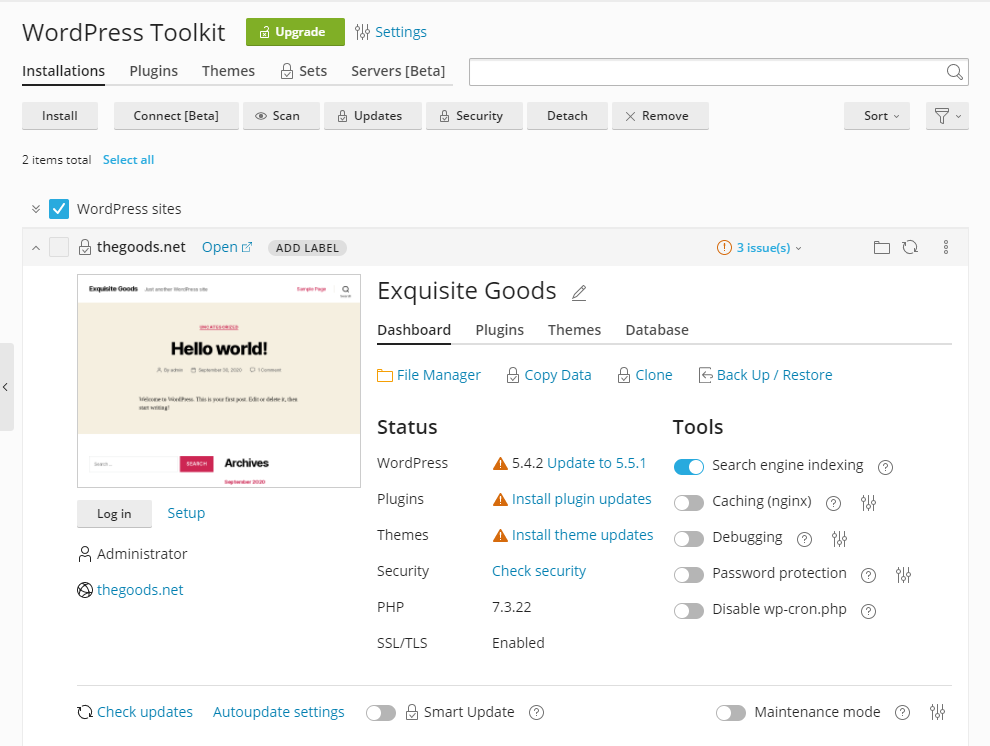
Task: Open the filter funnel menu
Action: pyautogui.click(x=947, y=116)
